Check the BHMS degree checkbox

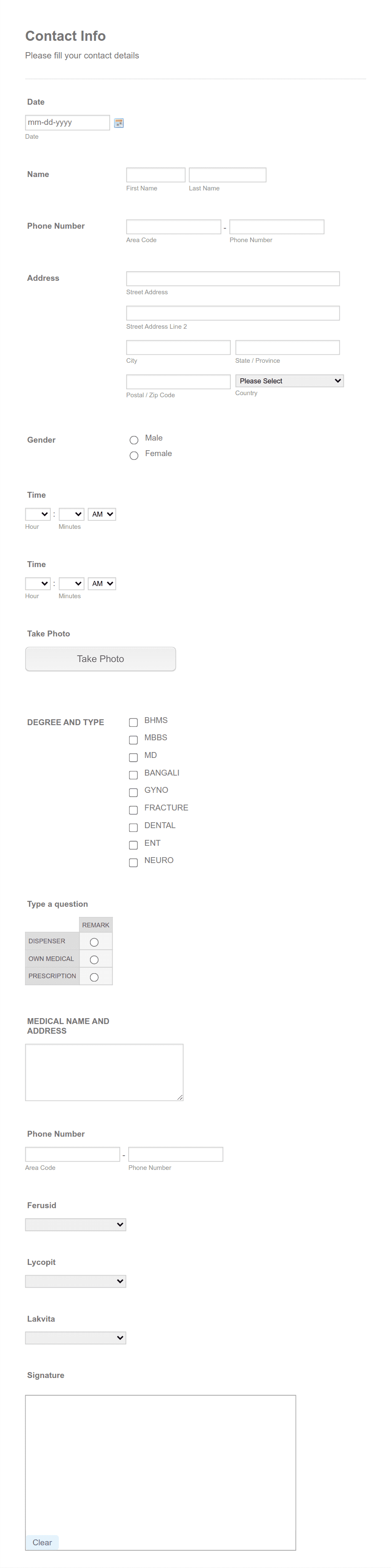[x=133, y=723]
